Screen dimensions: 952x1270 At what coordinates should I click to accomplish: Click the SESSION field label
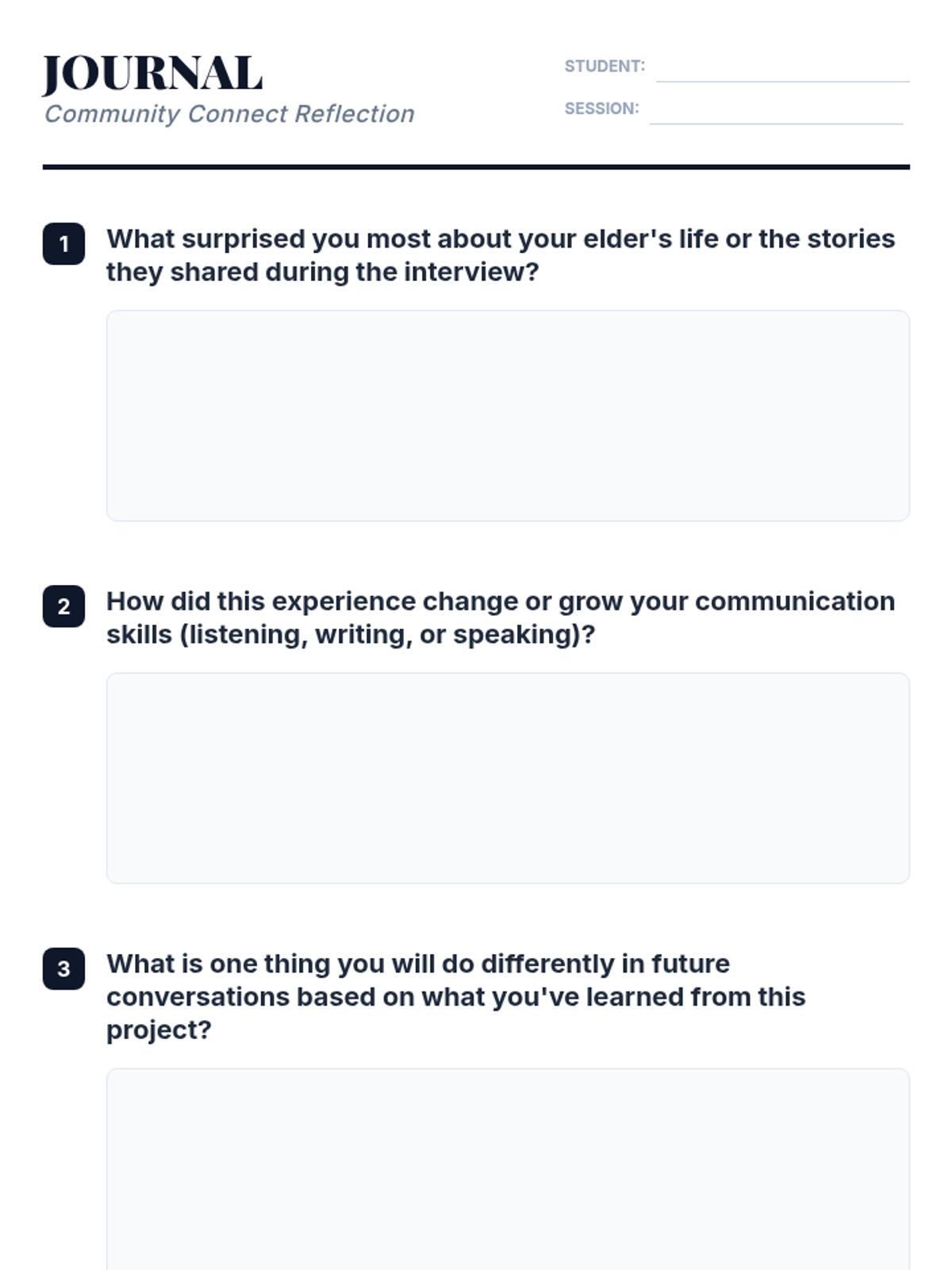coord(601,109)
